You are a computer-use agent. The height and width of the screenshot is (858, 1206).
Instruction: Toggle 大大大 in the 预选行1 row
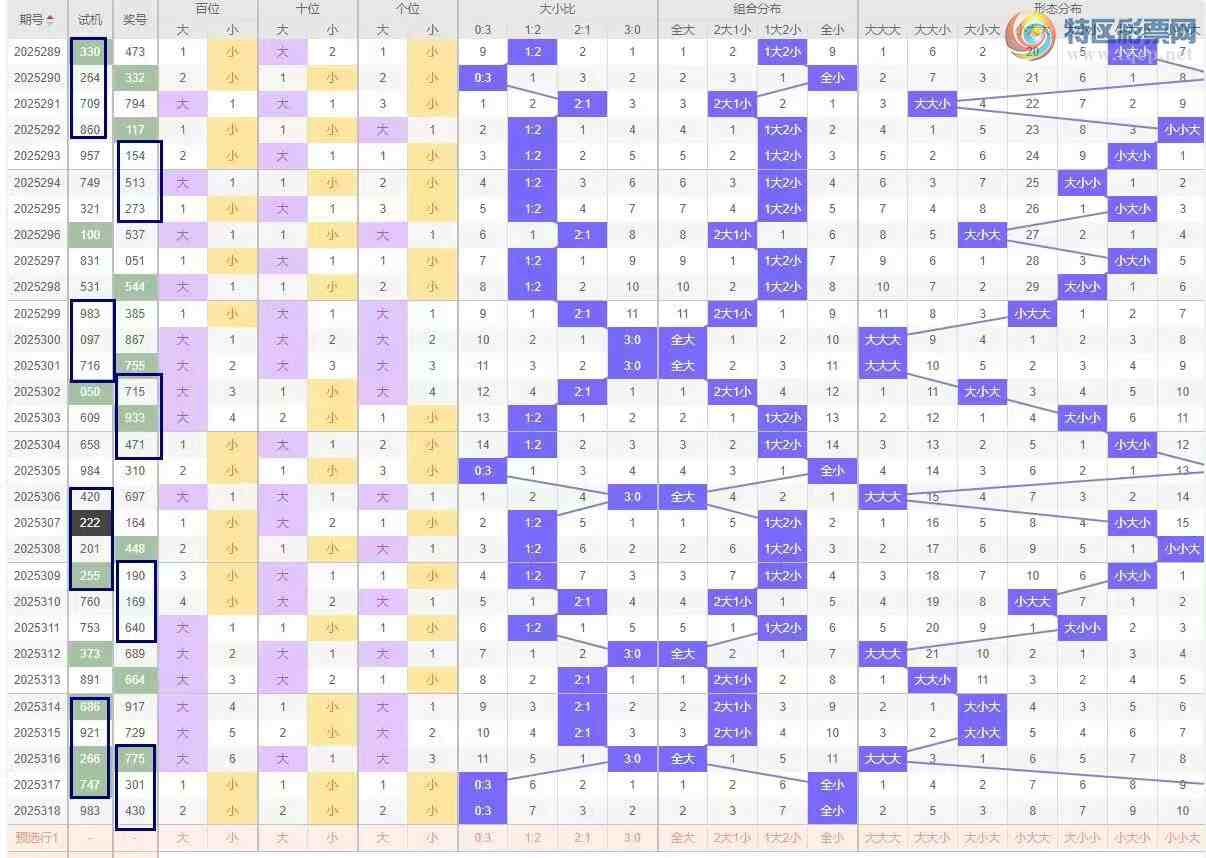(882, 837)
